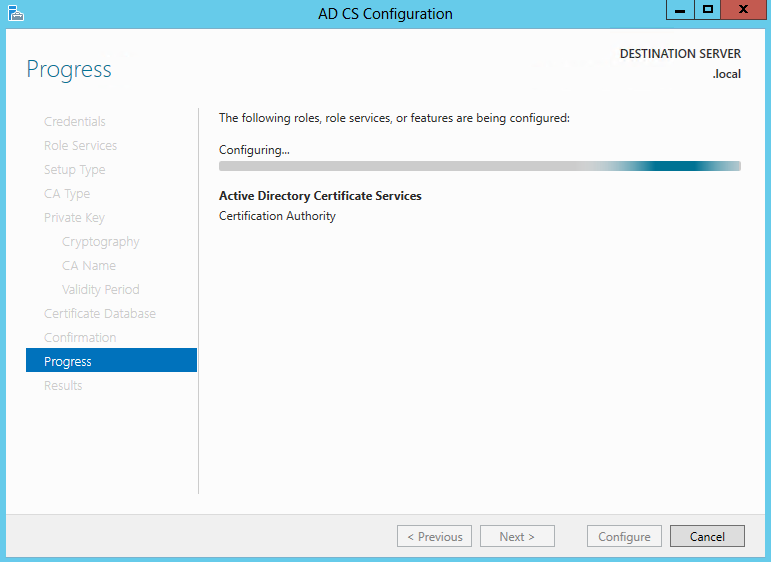Click the Next > button
Viewport: 771px width, 562px height.
(x=517, y=536)
